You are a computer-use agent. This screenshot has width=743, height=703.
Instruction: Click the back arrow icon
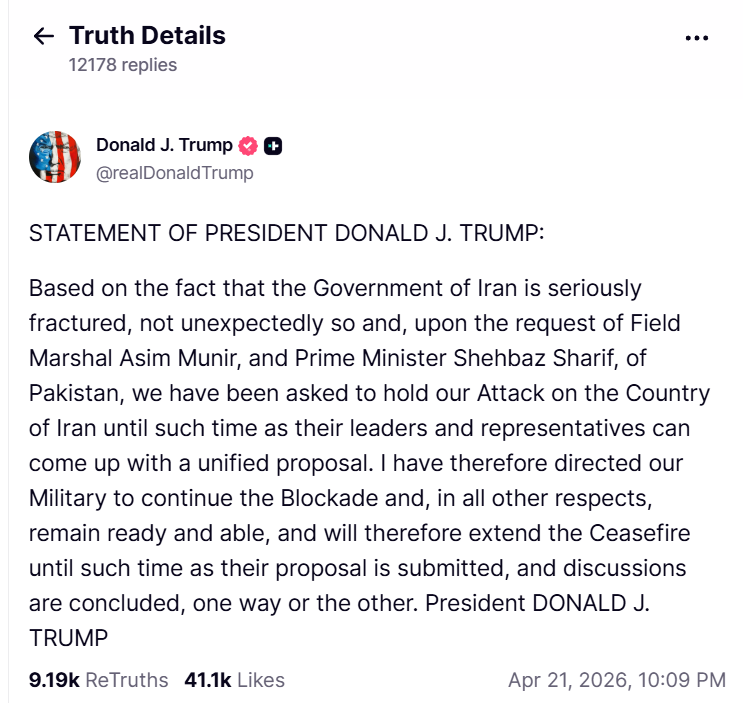coord(43,37)
